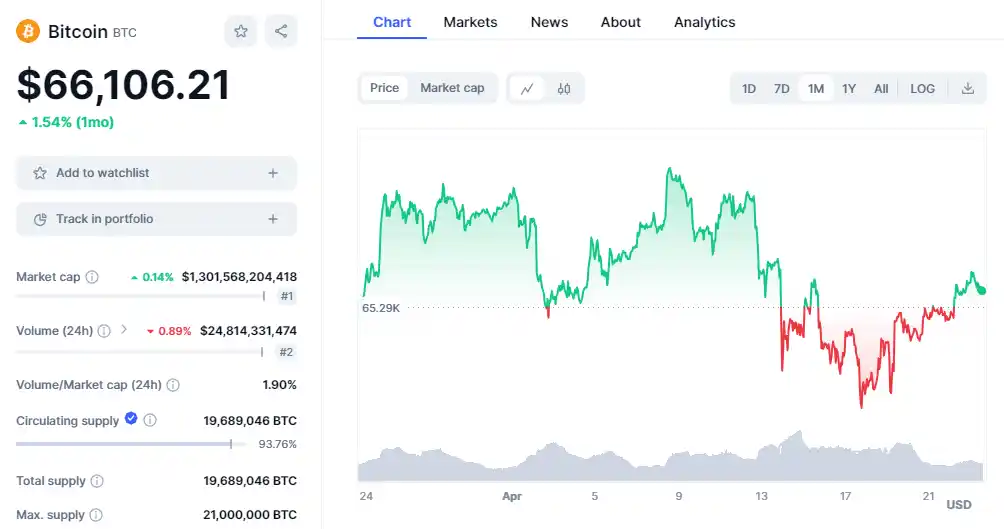
Task: Expand Add to watlist plus sign
Action: pos(273,173)
